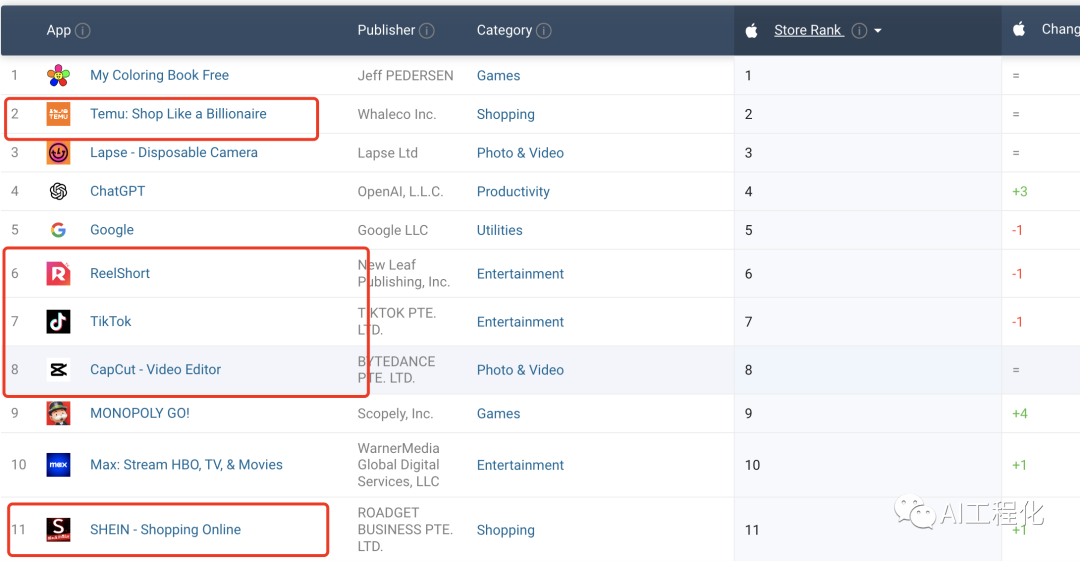
Task: Select Photo & Video category in Lapse row
Action: [x=521, y=153]
